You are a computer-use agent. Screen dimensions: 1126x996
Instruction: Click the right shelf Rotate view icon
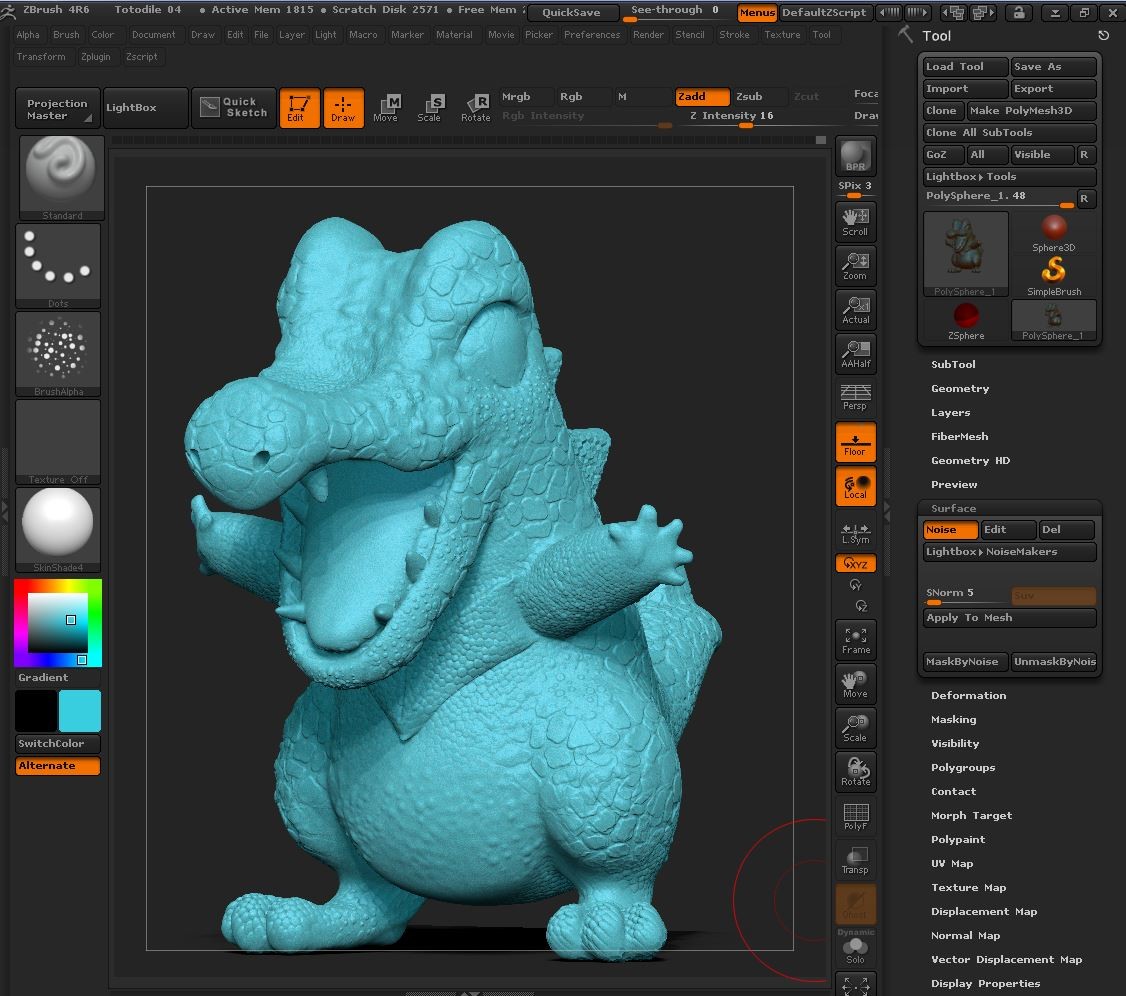click(855, 771)
